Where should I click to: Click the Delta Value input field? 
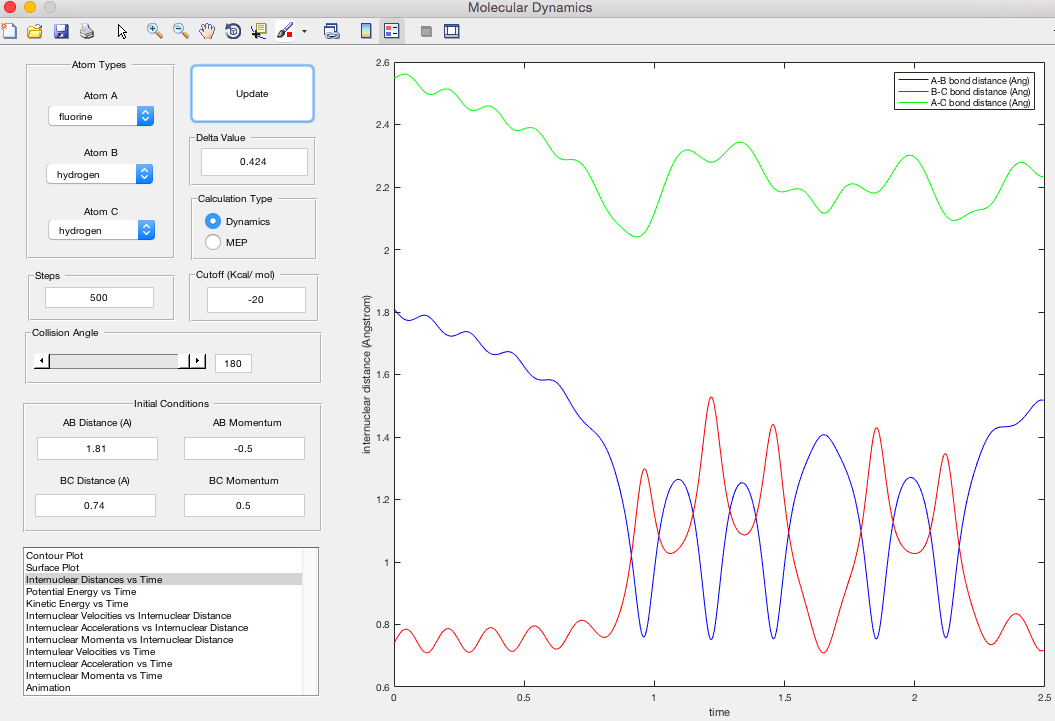click(x=252, y=161)
